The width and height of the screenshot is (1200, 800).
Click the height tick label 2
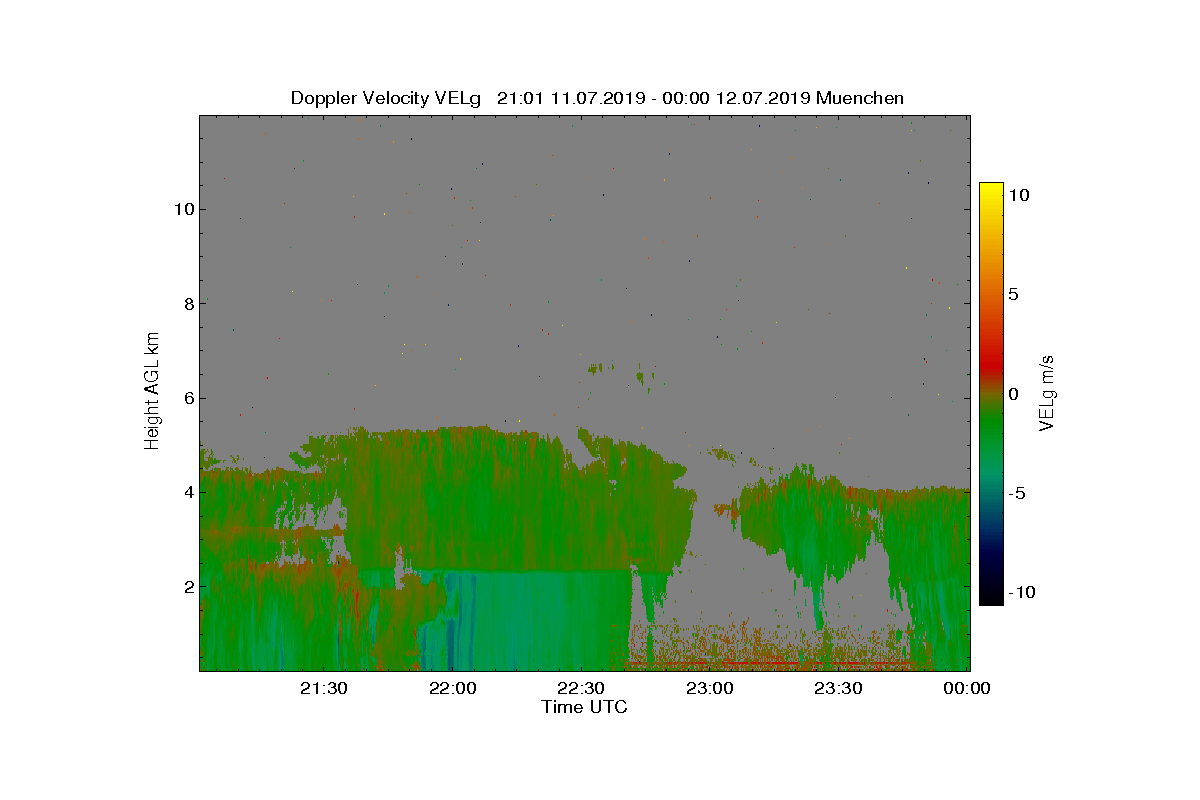point(187,586)
